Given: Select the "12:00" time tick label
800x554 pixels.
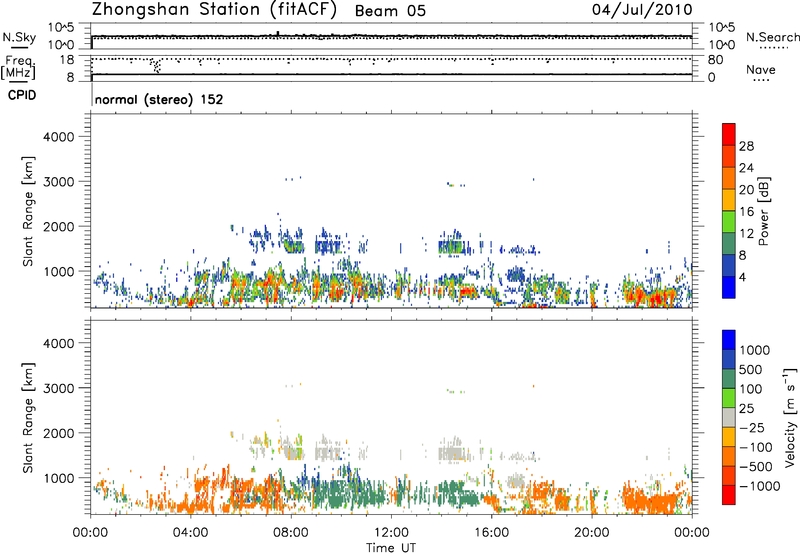Looking at the screenshot, I should coord(391,533).
